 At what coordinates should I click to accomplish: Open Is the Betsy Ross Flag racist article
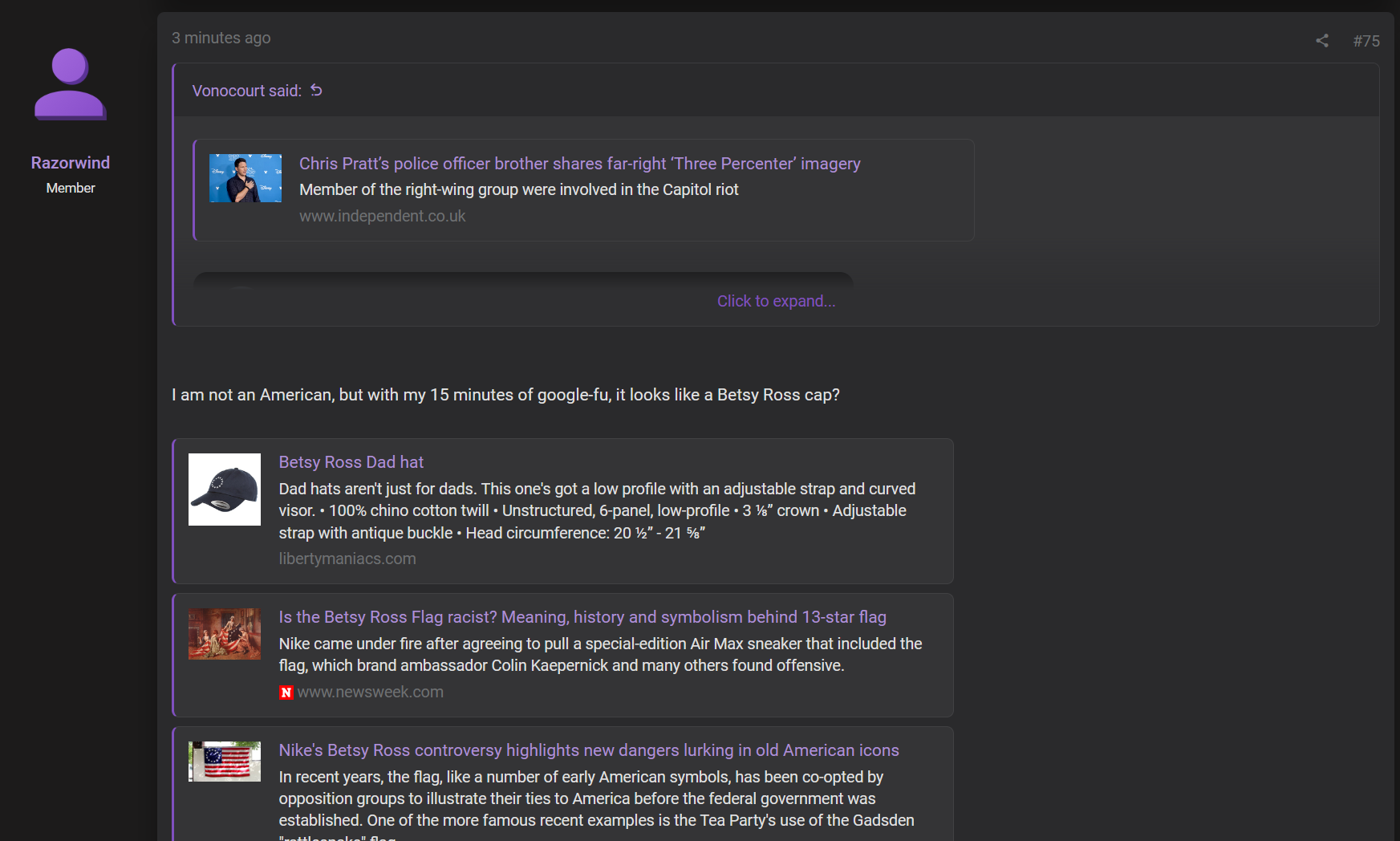582,617
